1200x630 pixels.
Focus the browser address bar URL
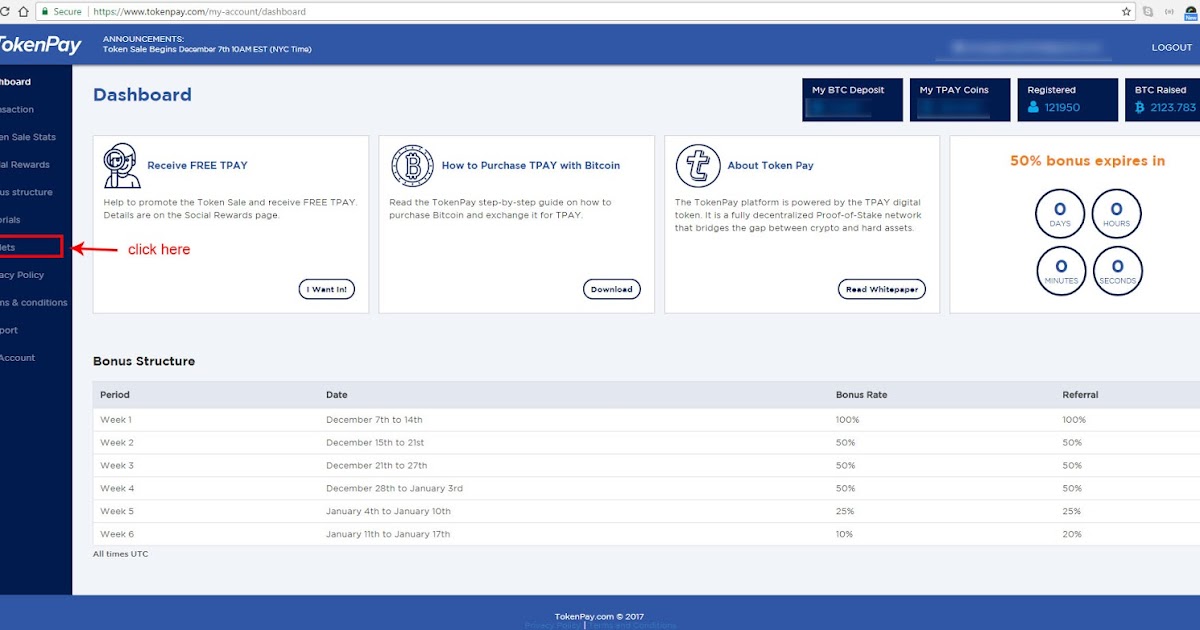[199, 11]
